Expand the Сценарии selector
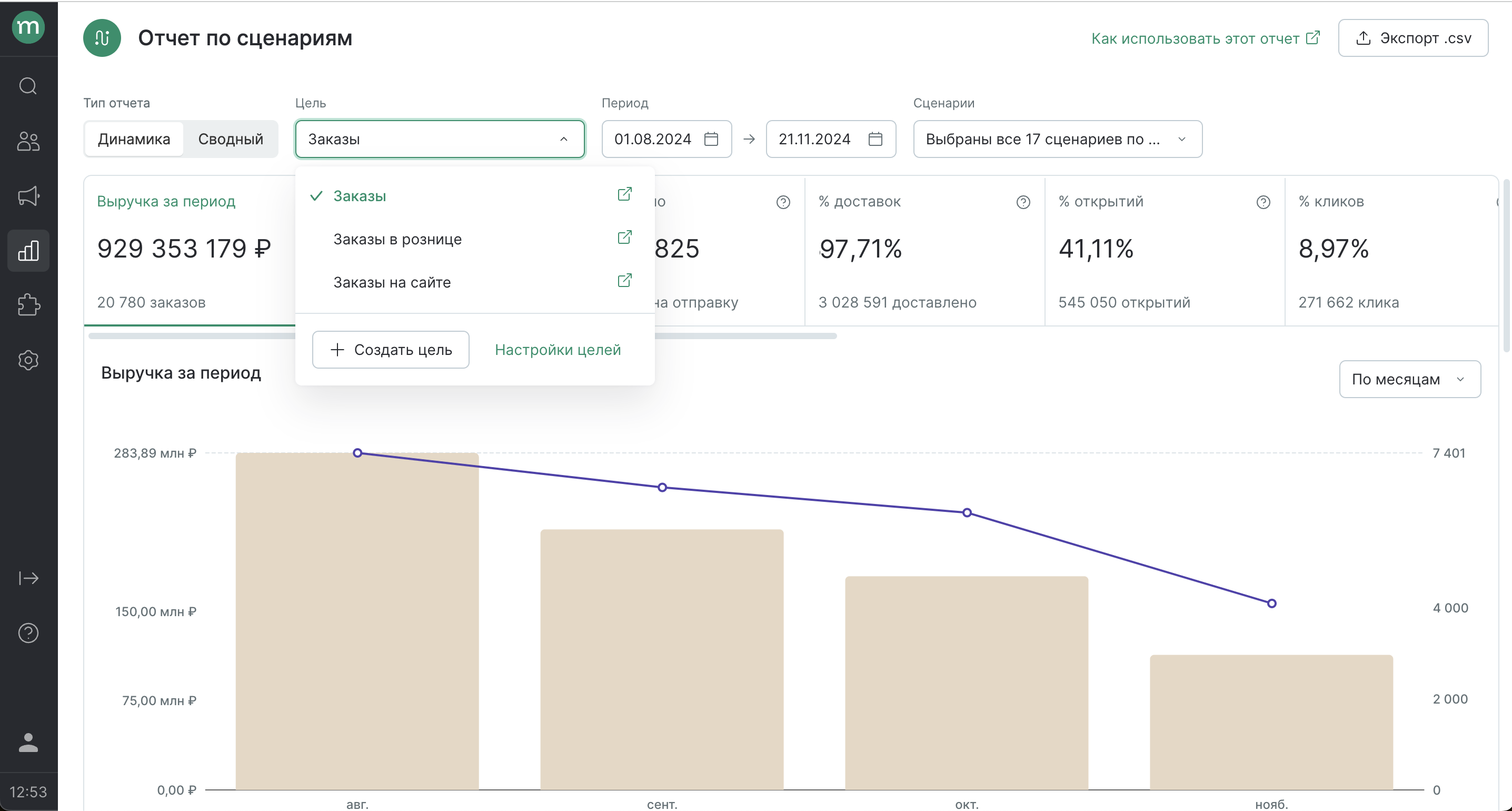The width and height of the screenshot is (1512, 811). [x=1058, y=139]
